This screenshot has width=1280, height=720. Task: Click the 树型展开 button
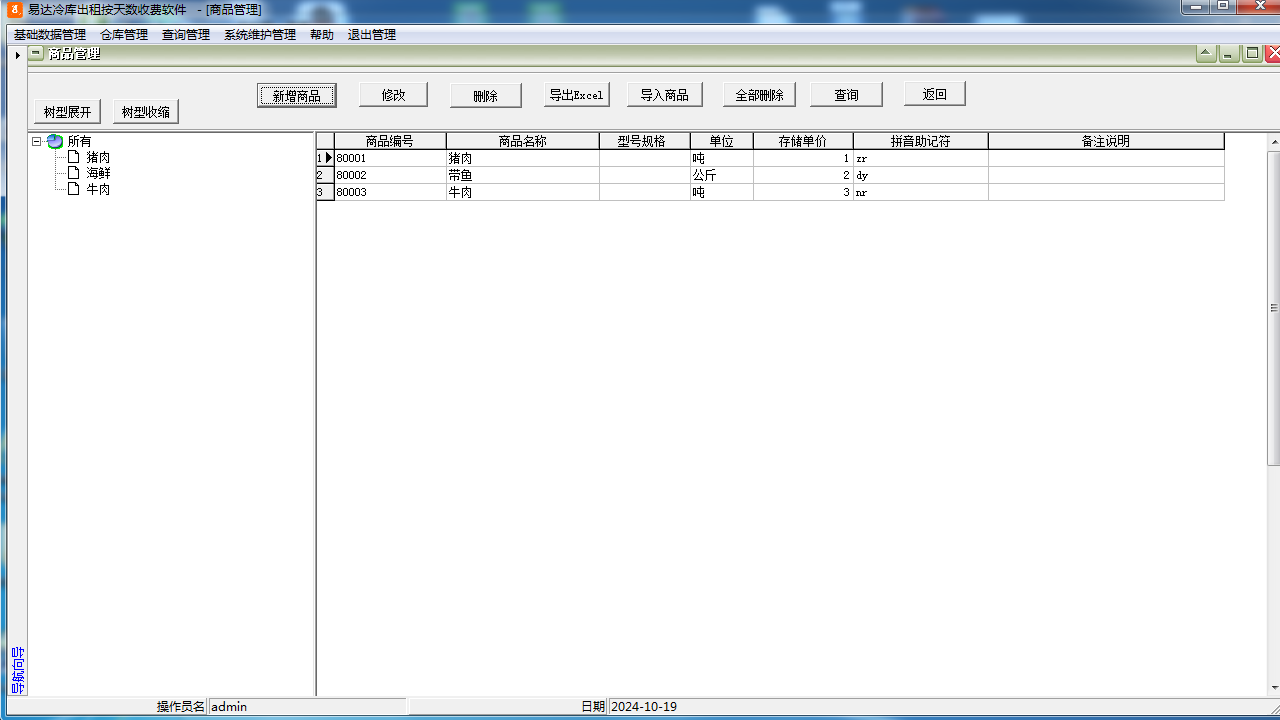coord(67,112)
